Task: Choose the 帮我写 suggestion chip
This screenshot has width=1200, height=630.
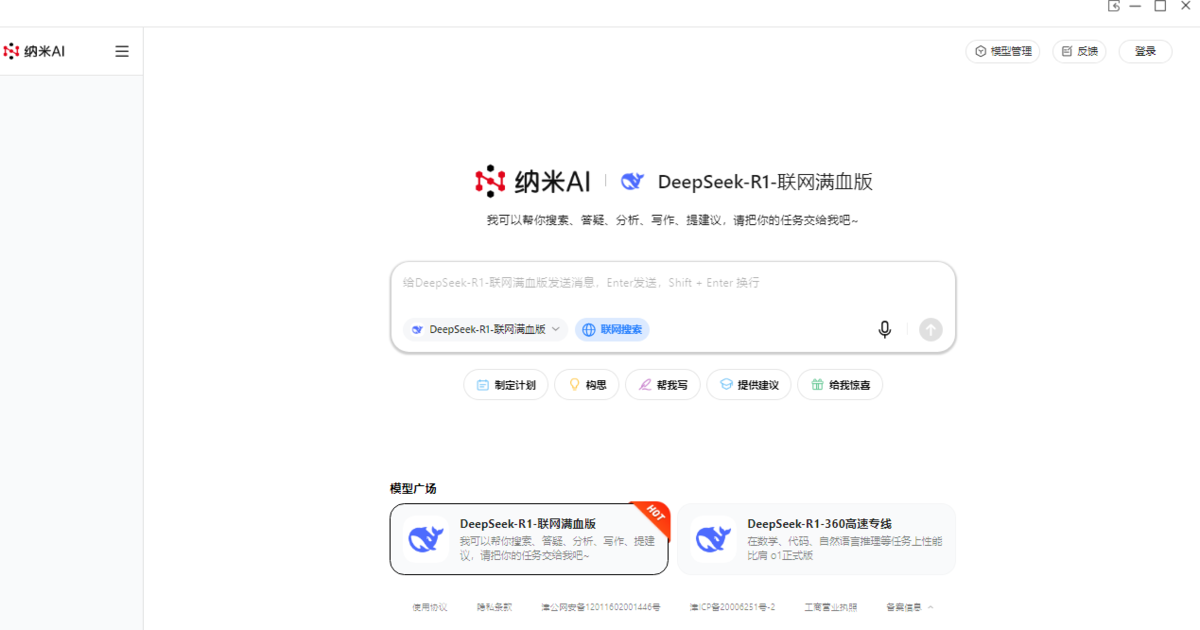Action: pos(663,385)
